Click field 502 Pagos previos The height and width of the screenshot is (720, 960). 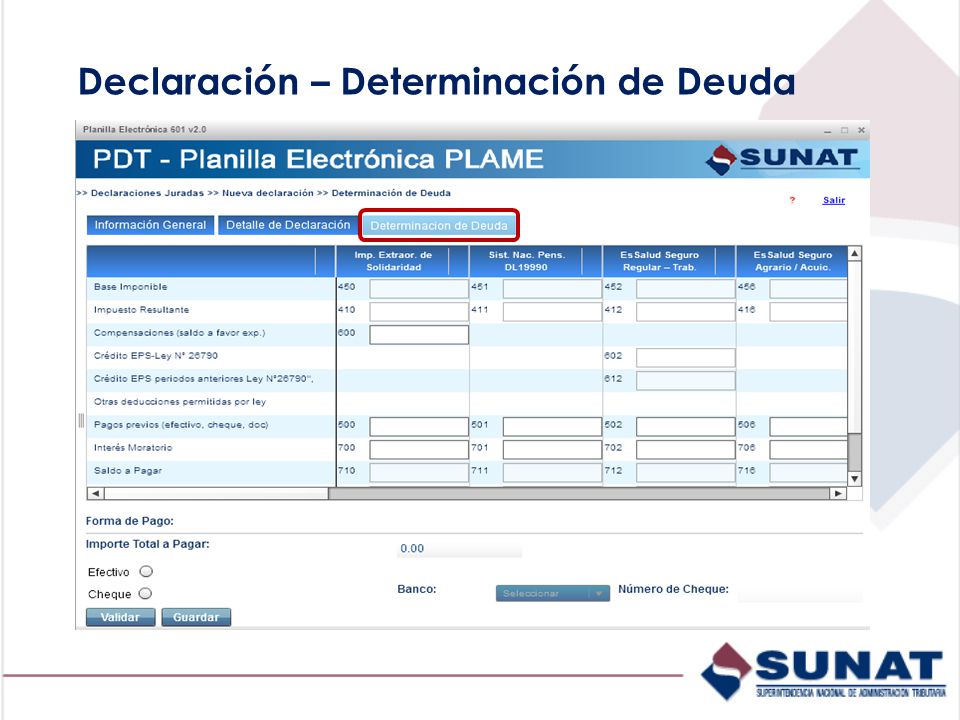pyautogui.click(x=686, y=427)
